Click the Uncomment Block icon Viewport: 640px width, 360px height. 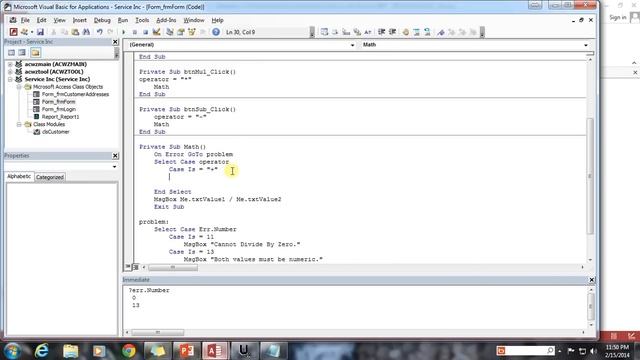[427, 32]
